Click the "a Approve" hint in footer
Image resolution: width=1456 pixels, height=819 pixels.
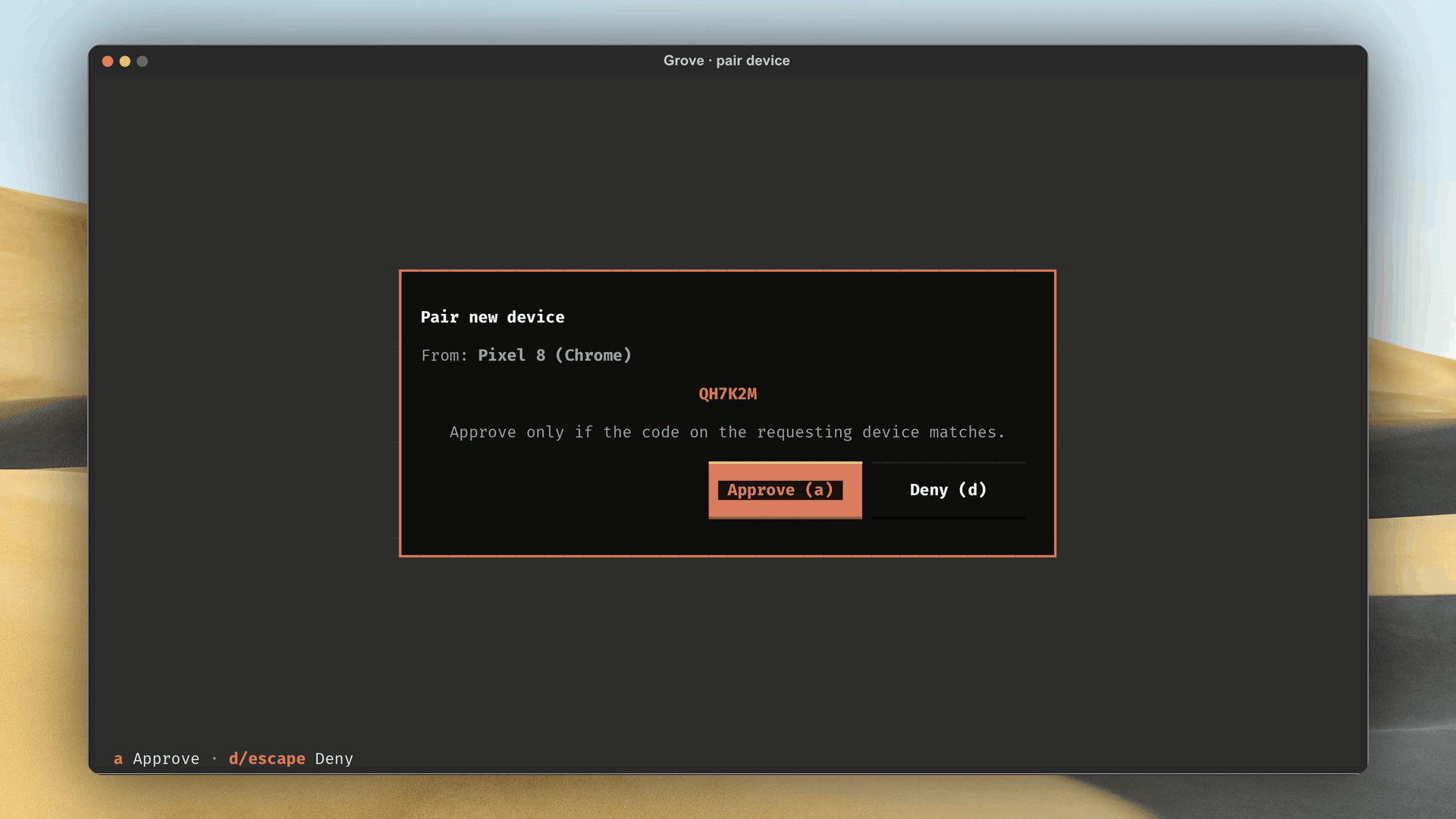[x=156, y=758]
